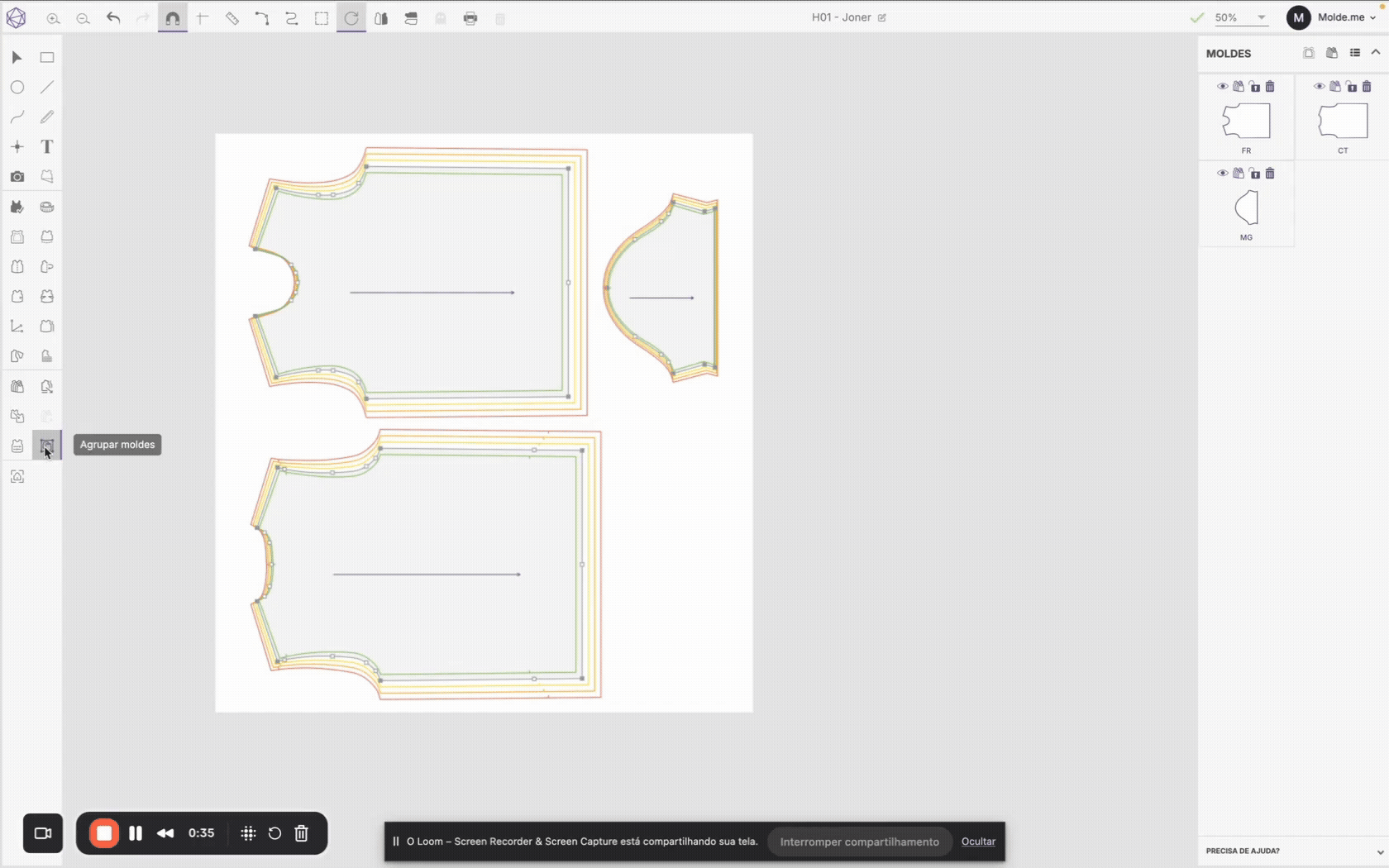Collapse the MOLDES panel
Screen dimensions: 1389x868
[1376, 52]
